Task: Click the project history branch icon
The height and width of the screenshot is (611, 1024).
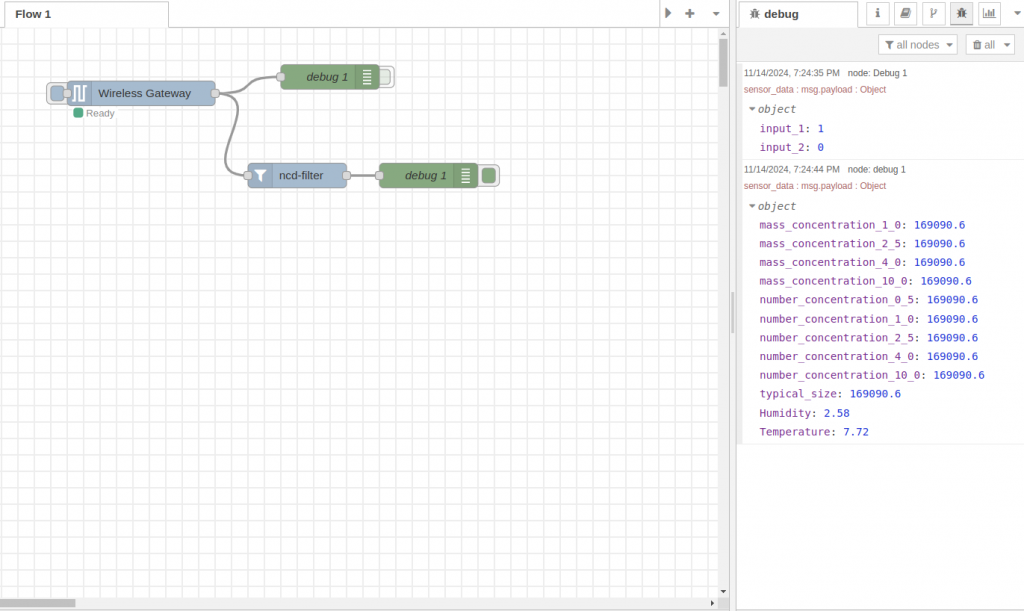Action: (933, 13)
